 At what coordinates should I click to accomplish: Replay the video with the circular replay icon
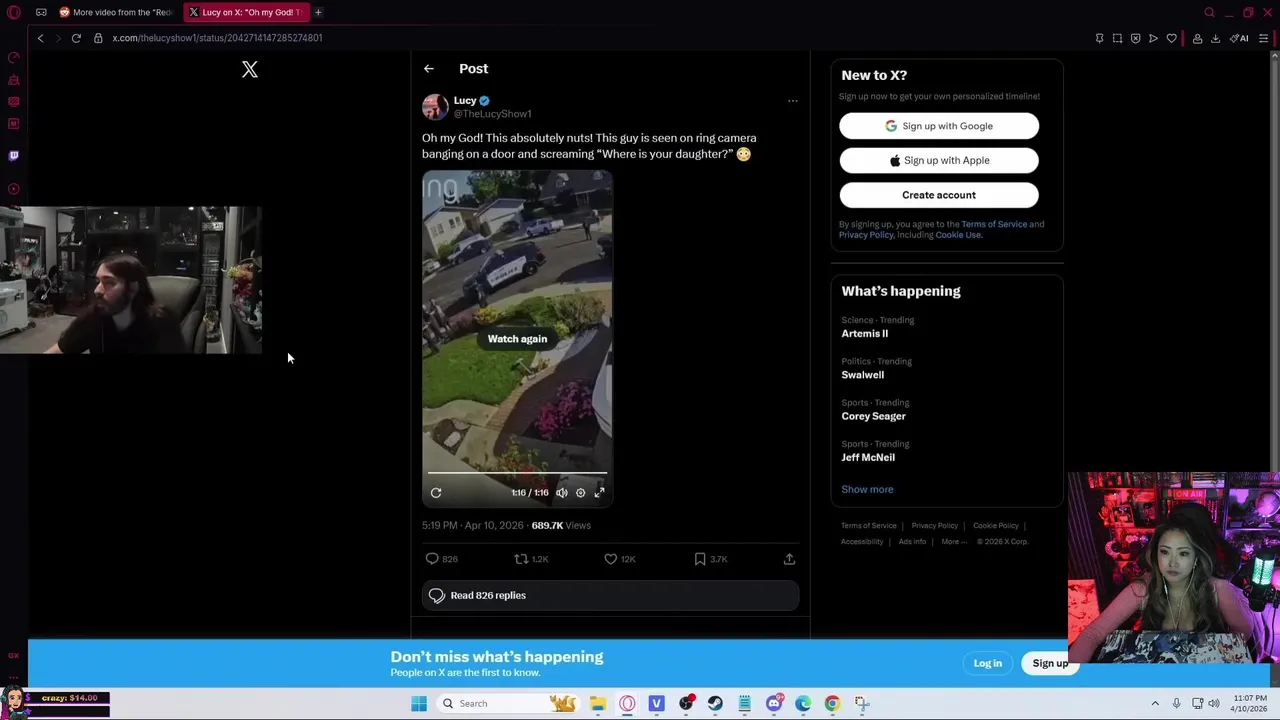pyautogui.click(x=436, y=493)
